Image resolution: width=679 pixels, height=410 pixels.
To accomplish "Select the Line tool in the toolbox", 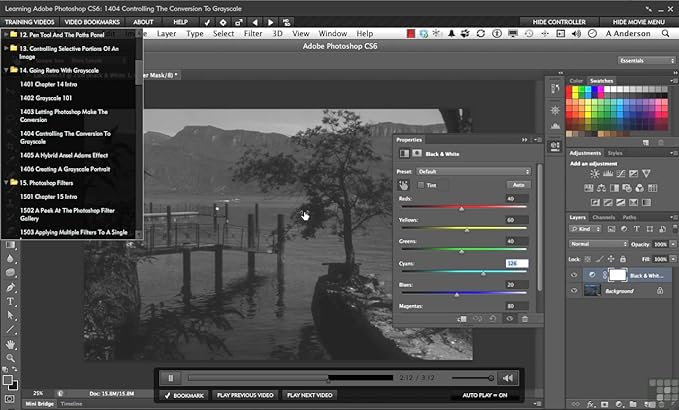I will (x=10, y=330).
